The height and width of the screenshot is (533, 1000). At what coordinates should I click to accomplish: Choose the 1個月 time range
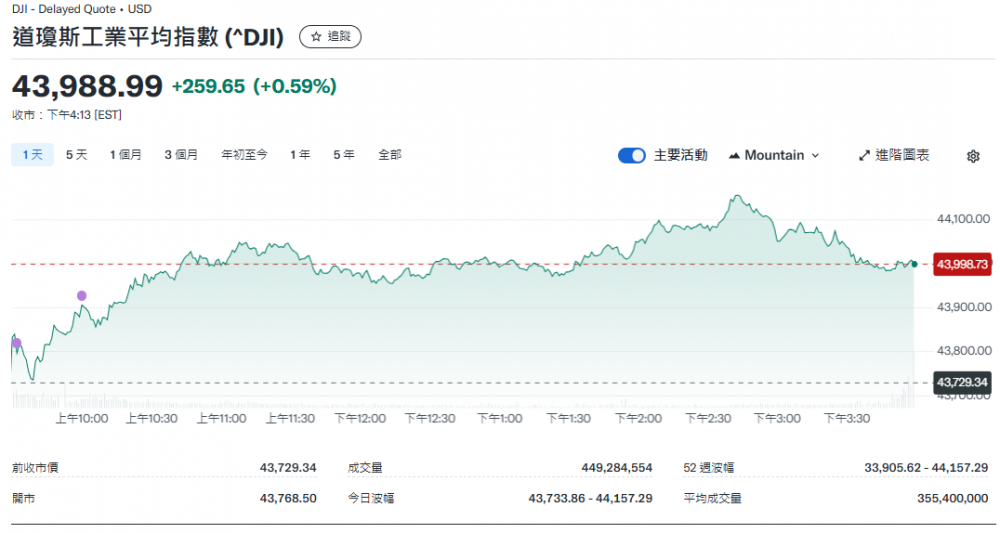coord(126,155)
